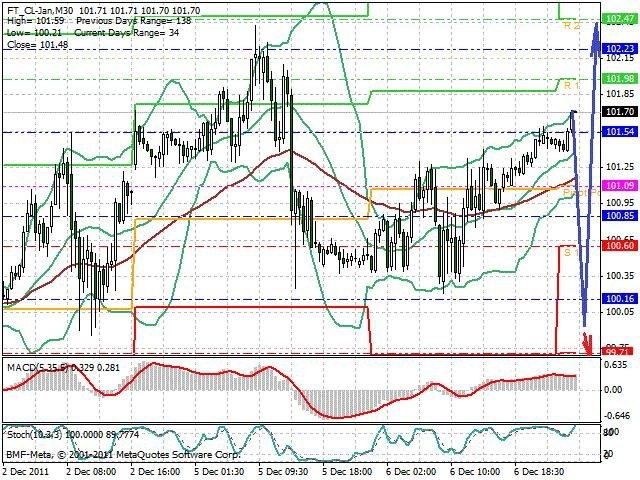
Task: Click the blue 101.54 price tag
Action: [620, 131]
